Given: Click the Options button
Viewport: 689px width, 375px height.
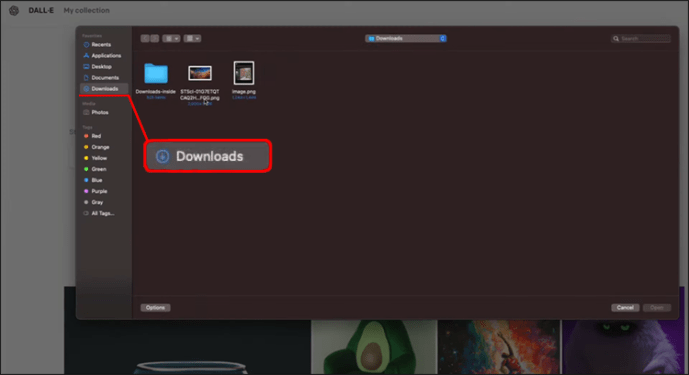Looking at the screenshot, I should click(155, 307).
